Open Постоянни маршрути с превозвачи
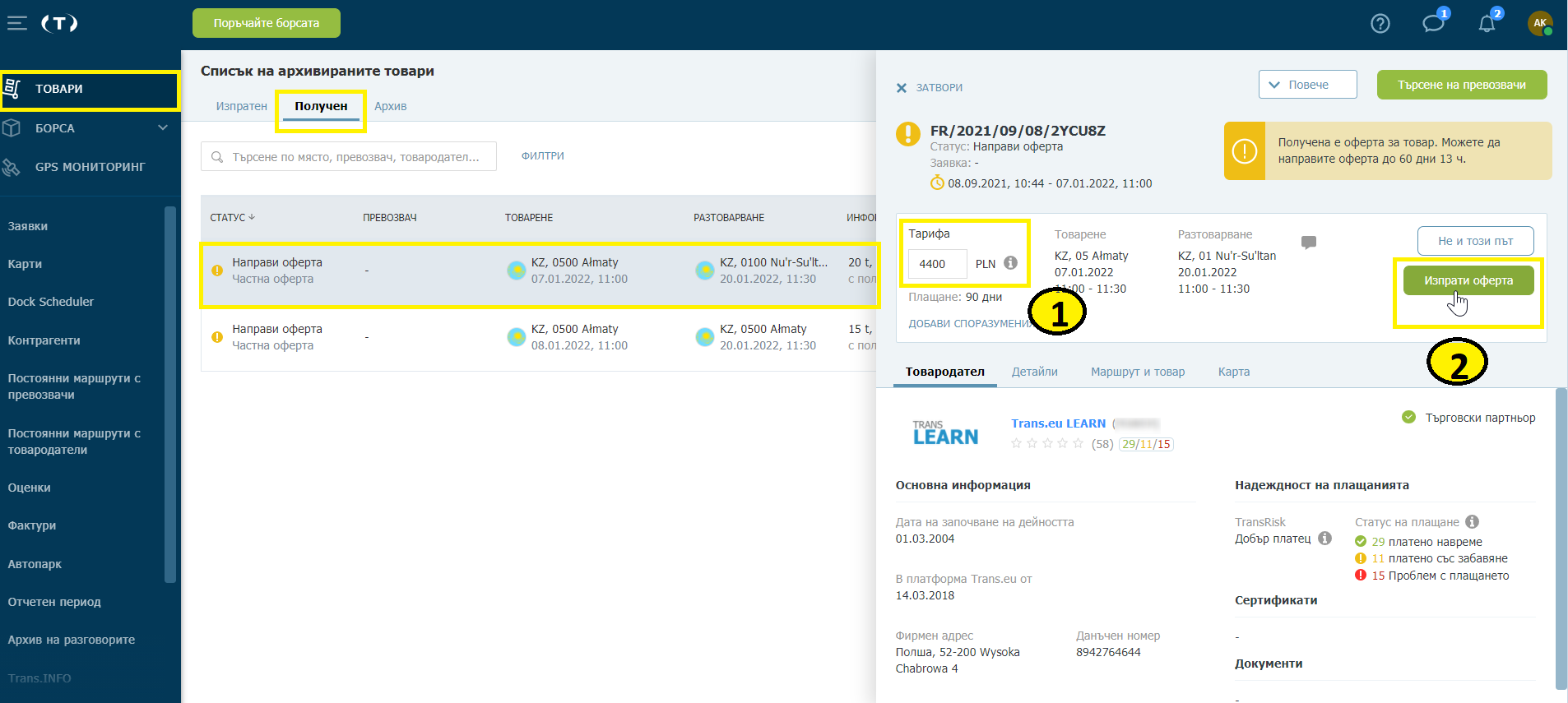Screen dimensions: 1568x703 pyautogui.click(x=74, y=386)
